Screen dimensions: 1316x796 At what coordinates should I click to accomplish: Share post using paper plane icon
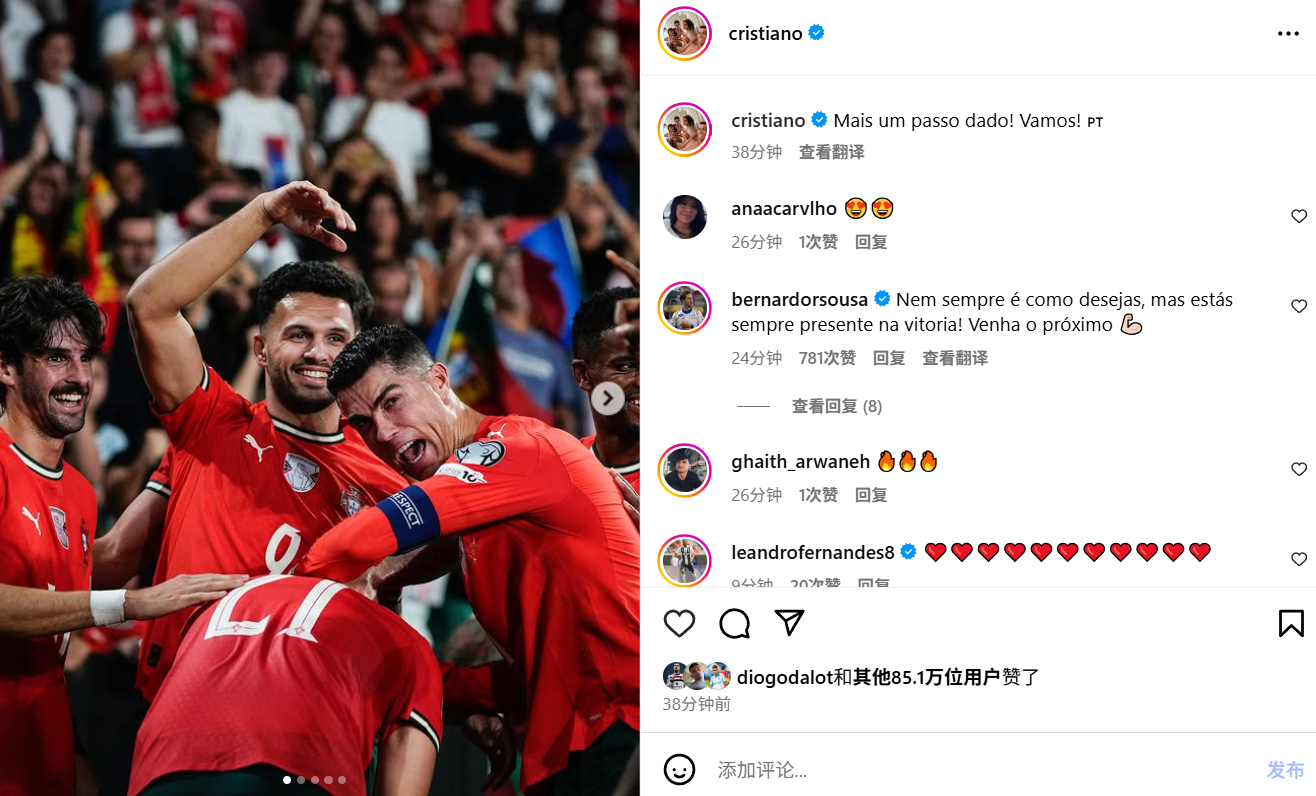790,623
